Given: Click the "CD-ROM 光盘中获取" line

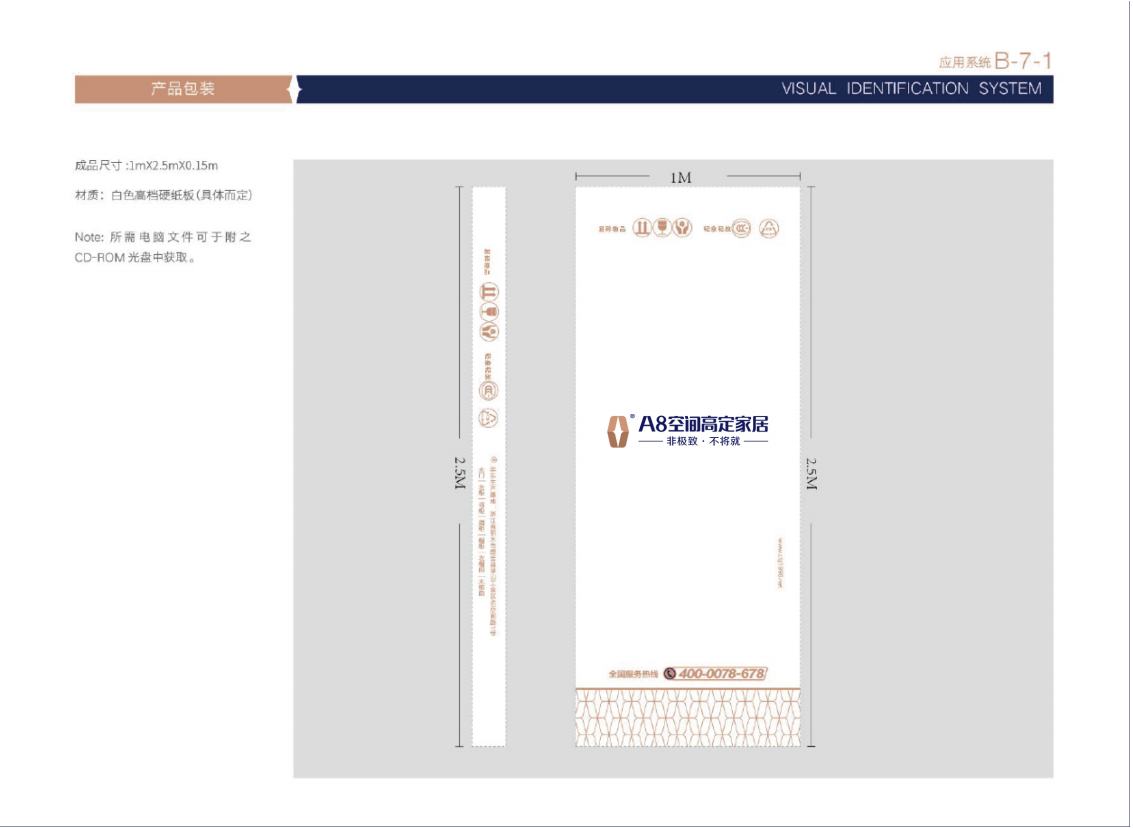Looking at the screenshot, I should pyautogui.click(x=135, y=257).
